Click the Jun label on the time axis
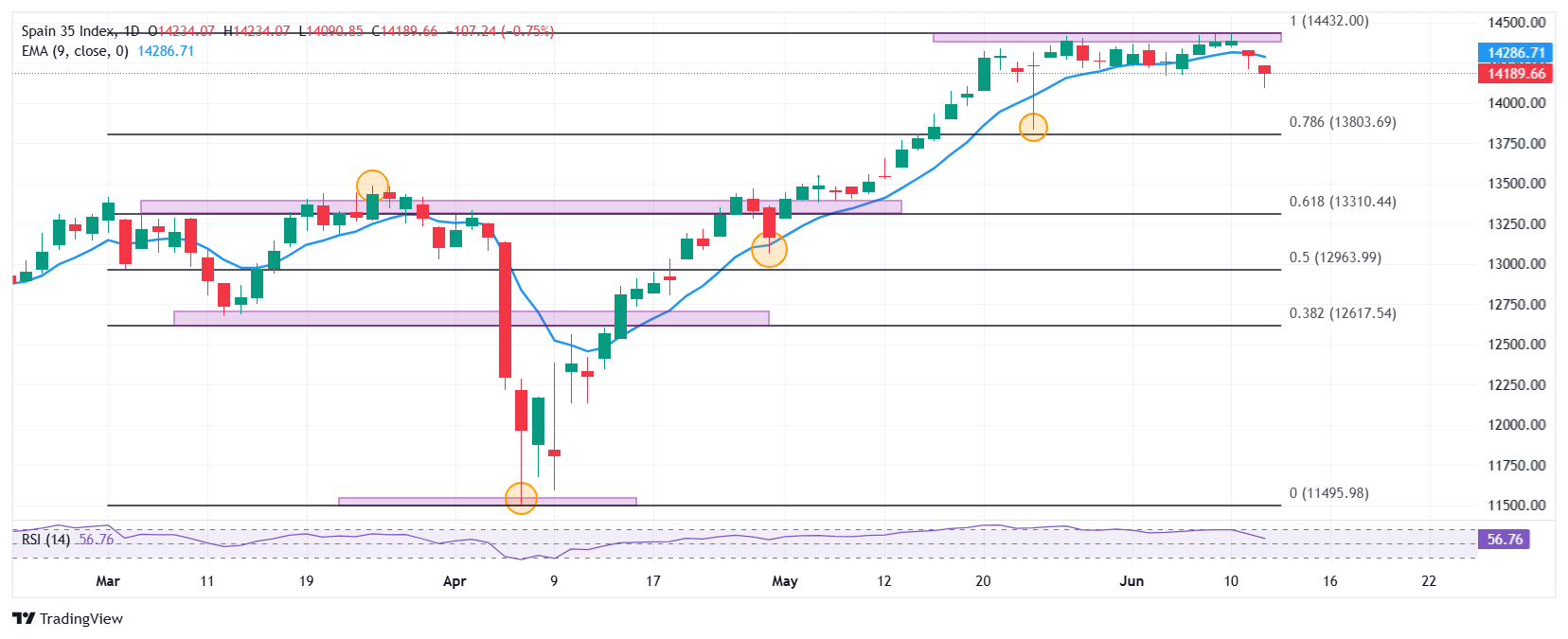1568x639 pixels. (x=1131, y=581)
